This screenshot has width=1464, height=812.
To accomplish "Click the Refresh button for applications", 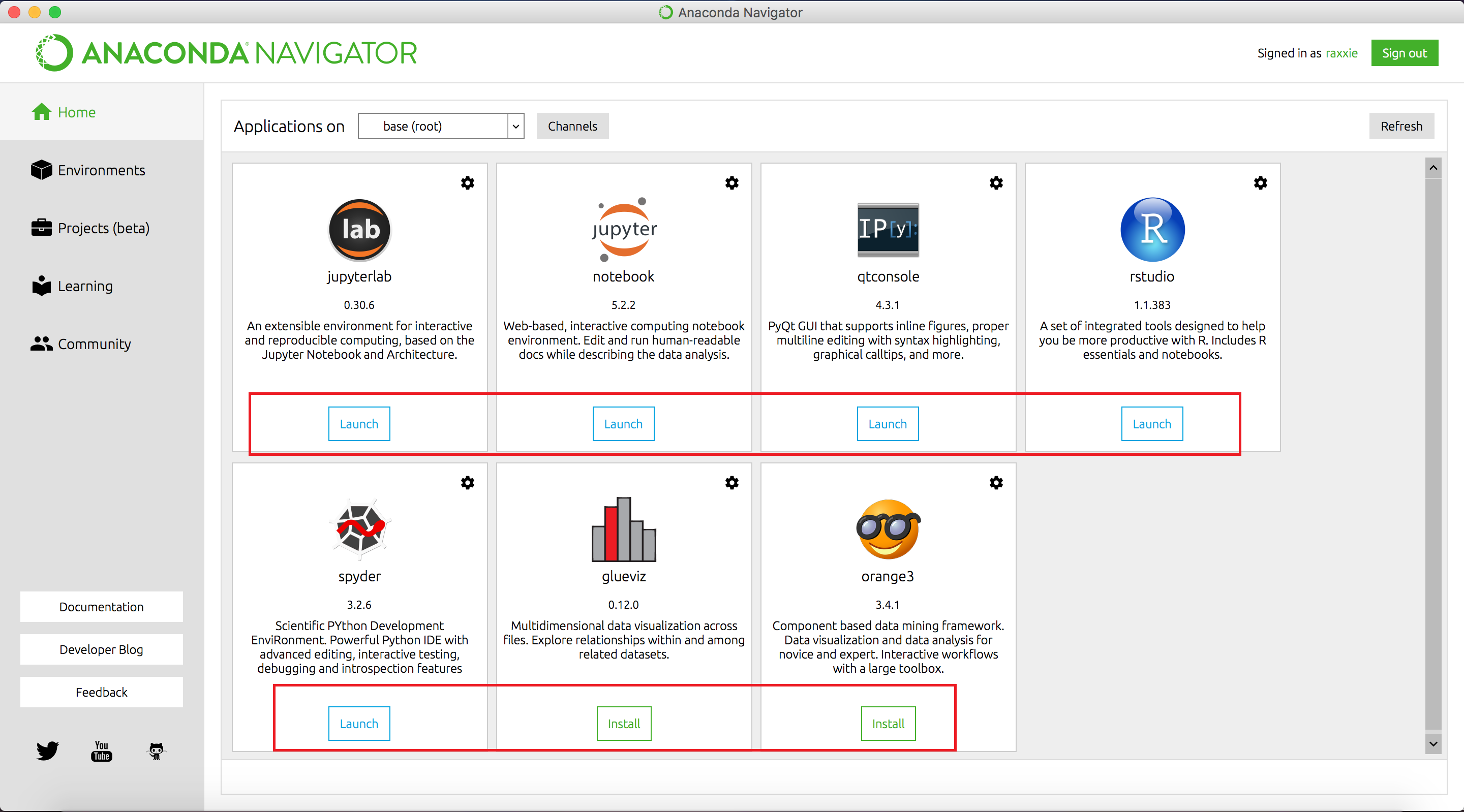I will (x=1401, y=126).
